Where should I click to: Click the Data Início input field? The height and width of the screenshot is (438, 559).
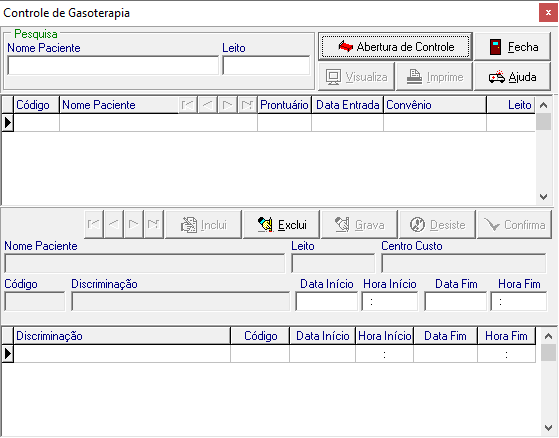tap(327, 302)
